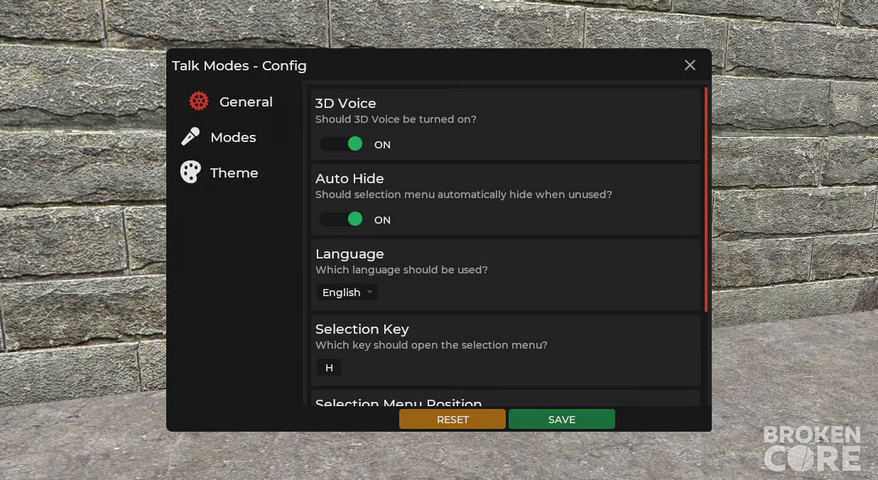Close the Talk Modes config window
The height and width of the screenshot is (480, 878).
coord(690,65)
